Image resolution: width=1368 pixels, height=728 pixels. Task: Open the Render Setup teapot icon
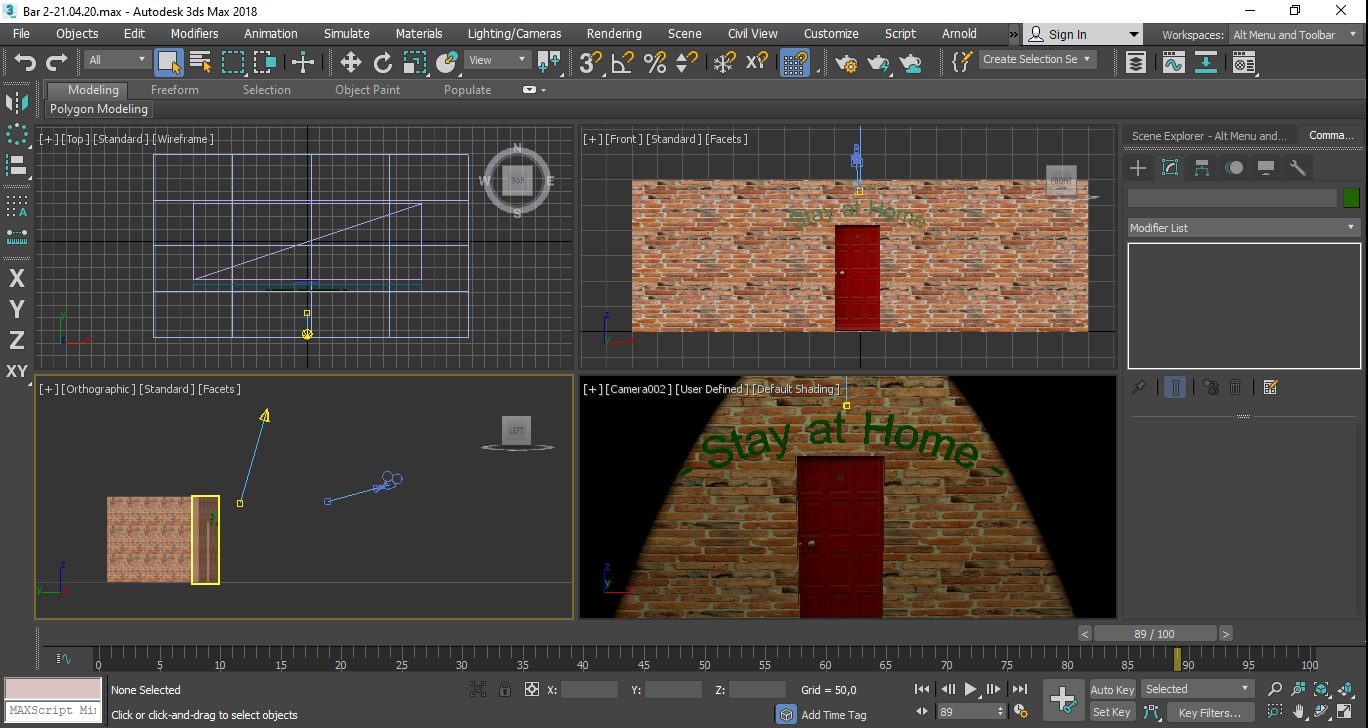(x=847, y=62)
